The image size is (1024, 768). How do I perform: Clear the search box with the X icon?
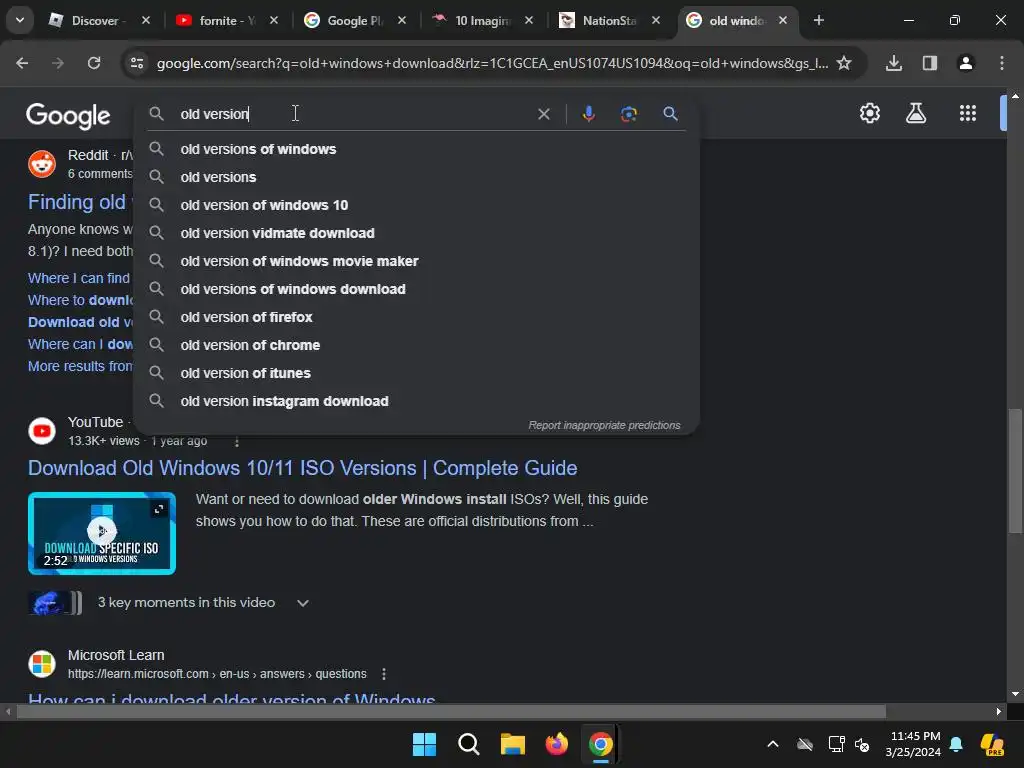coord(543,114)
